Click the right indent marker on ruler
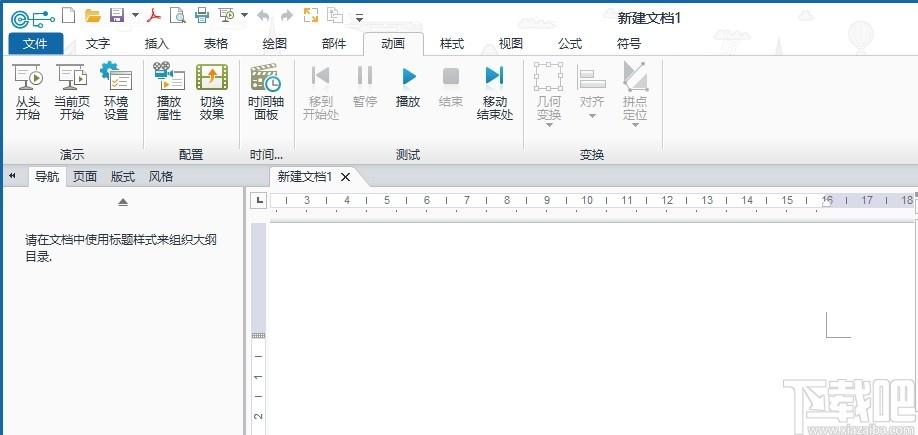 (827, 202)
